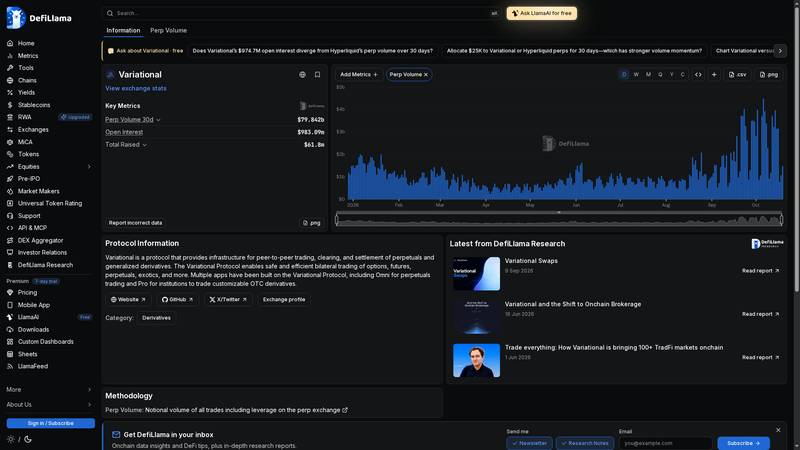
Task: Open the X/Twitter link
Action: click(228, 300)
